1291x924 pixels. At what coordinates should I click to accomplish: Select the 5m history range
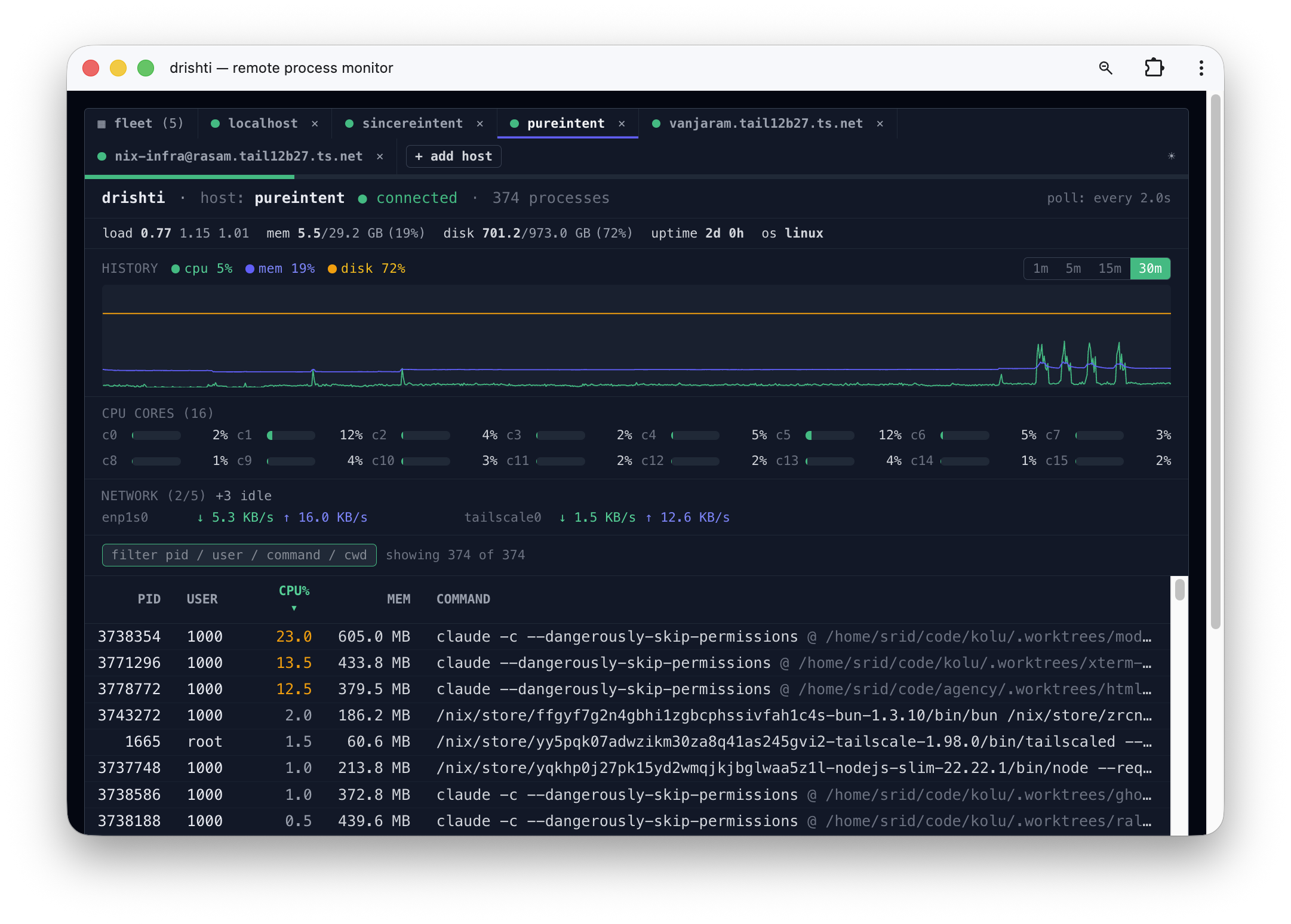coord(1073,269)
